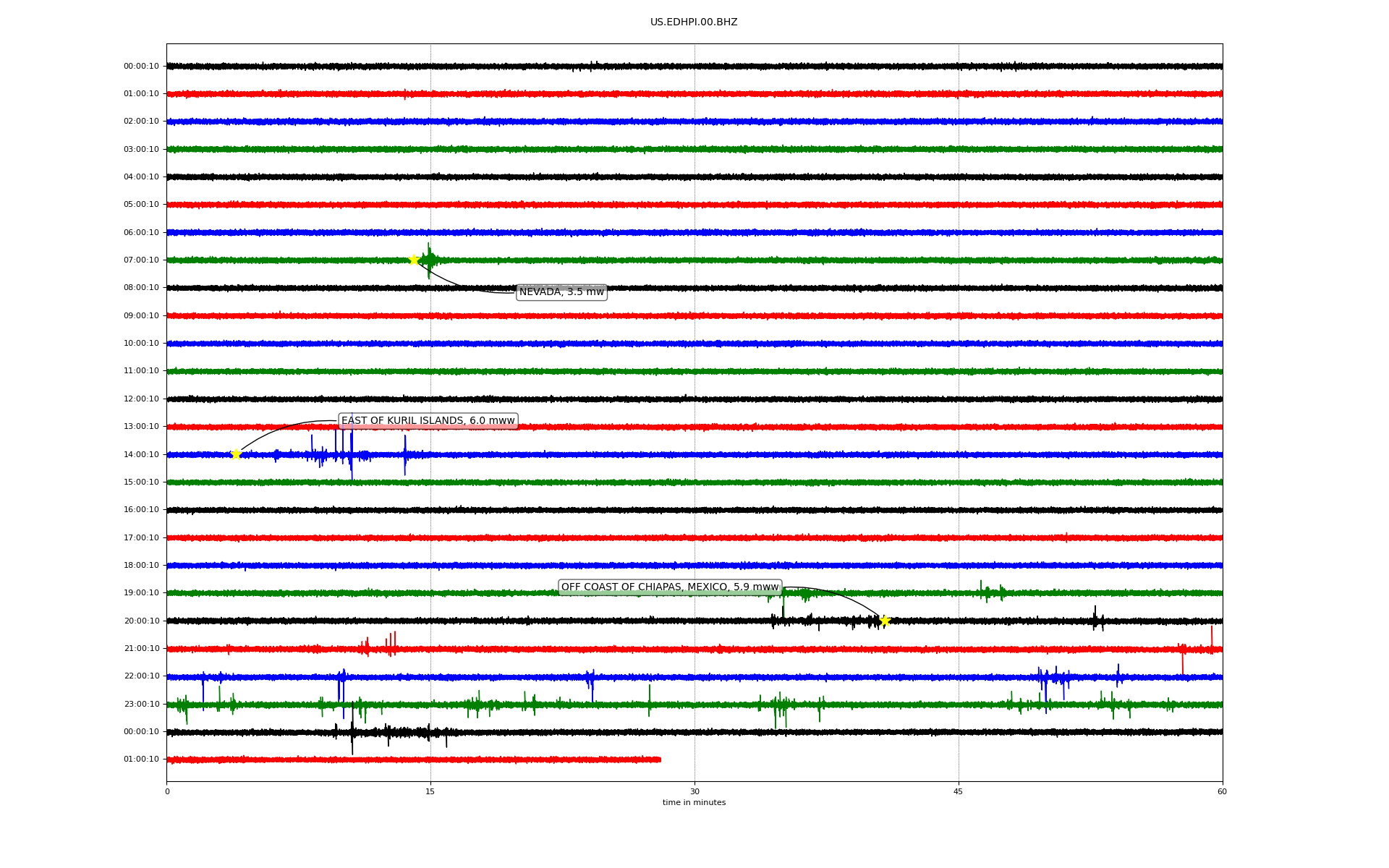Click the 22:00:10 row label
This screenshot has width=1389, height=868.
pyautogui.click(x=141, y=676)
